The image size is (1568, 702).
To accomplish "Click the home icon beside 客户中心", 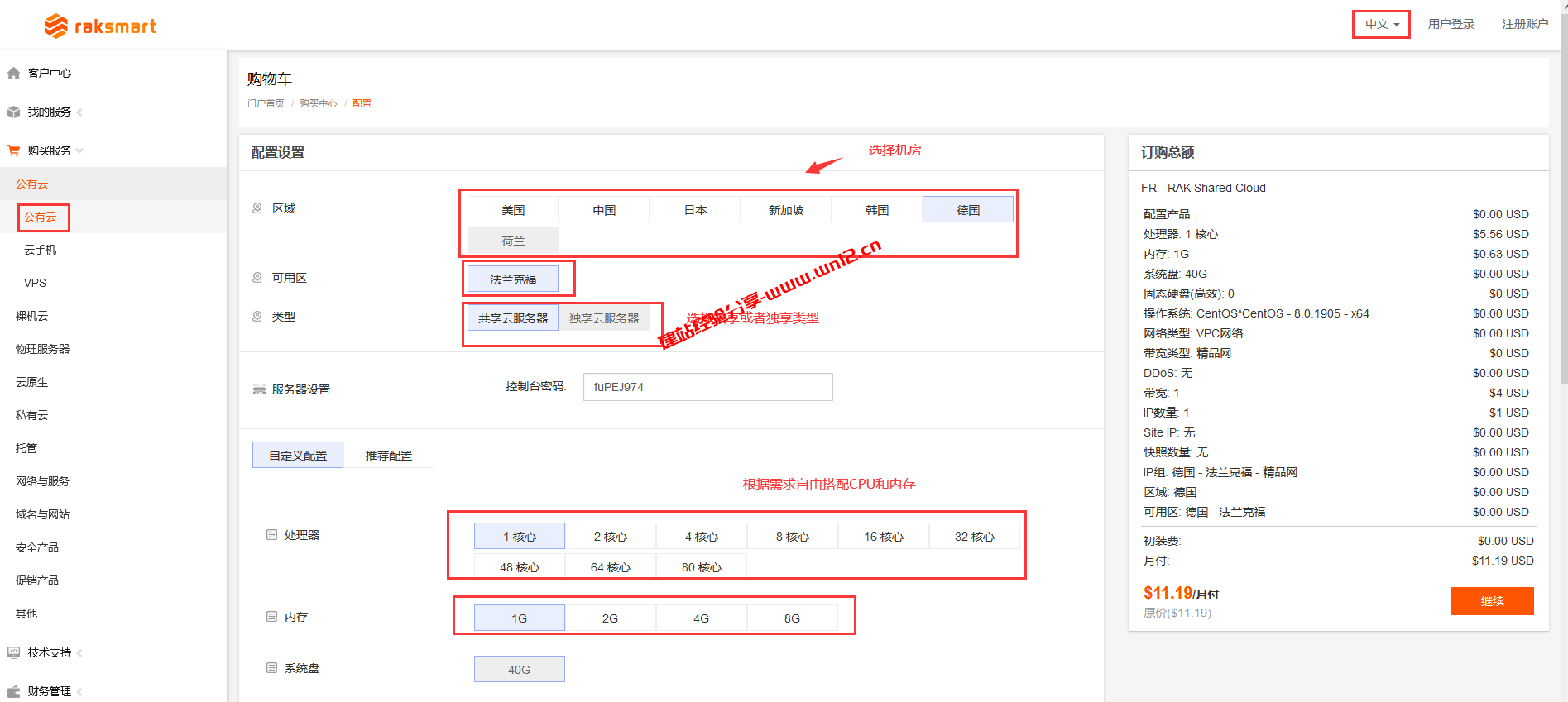I will [13, 73].
